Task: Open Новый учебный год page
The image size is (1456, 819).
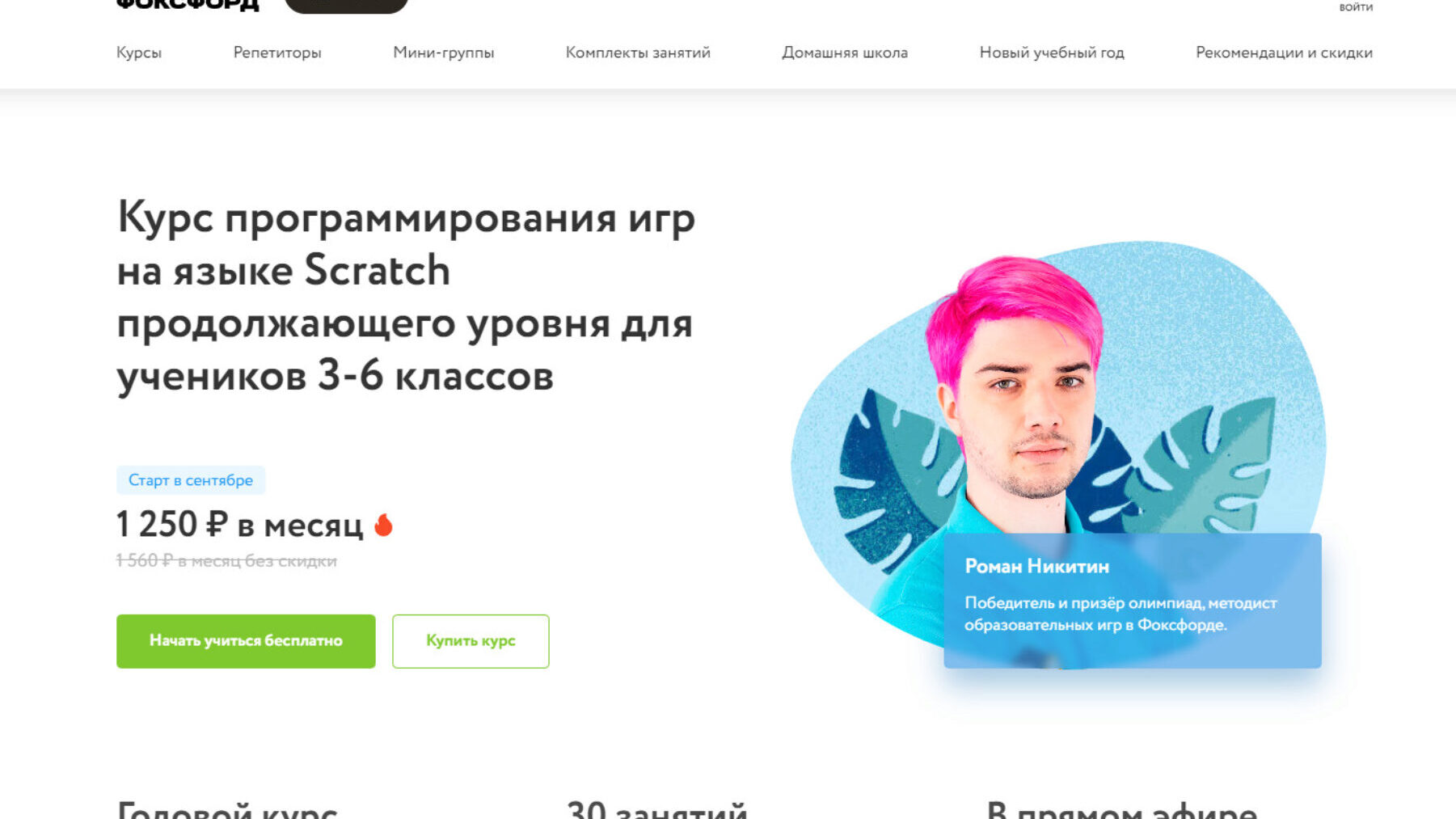Action: pyautogui.click(x=1052, y=53)
